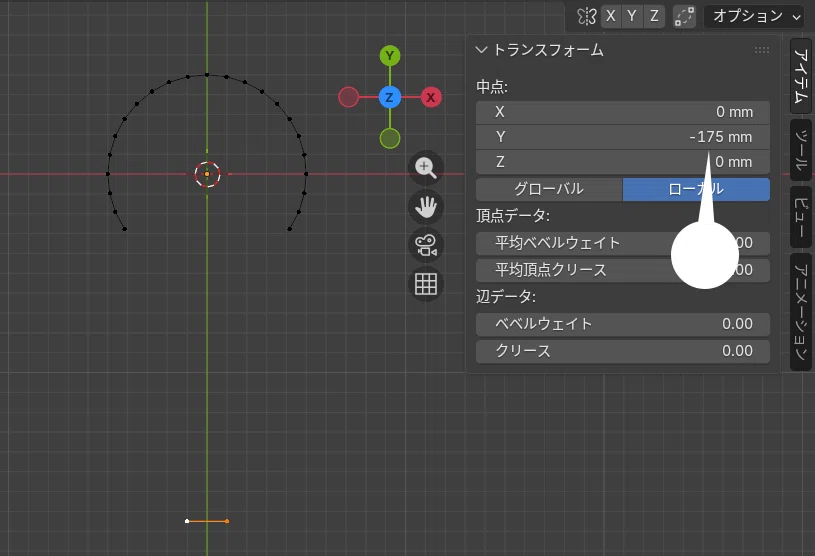Click the zoom view magnifier icon
The height and width of the screenshot is (556, 815).
coord(426,168)
